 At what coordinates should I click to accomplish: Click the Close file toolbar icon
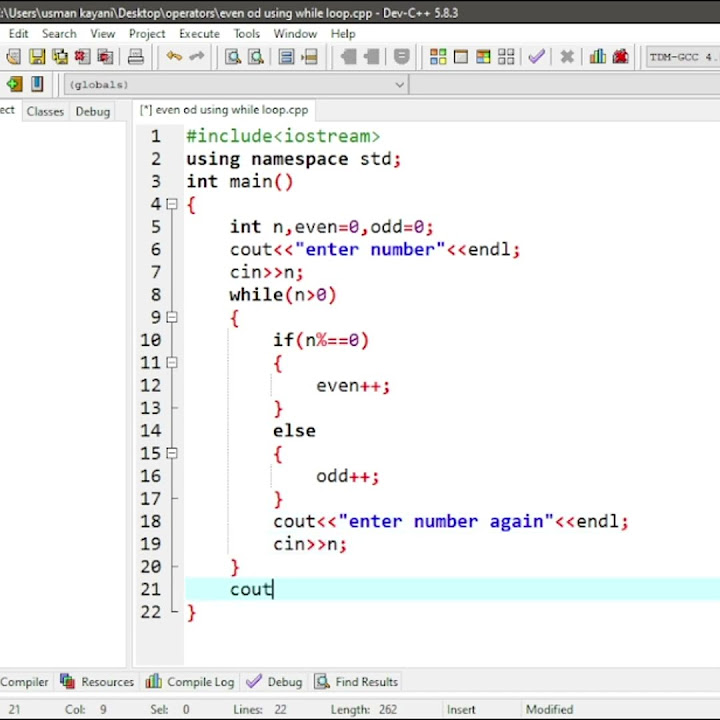(x=82, y=57)
